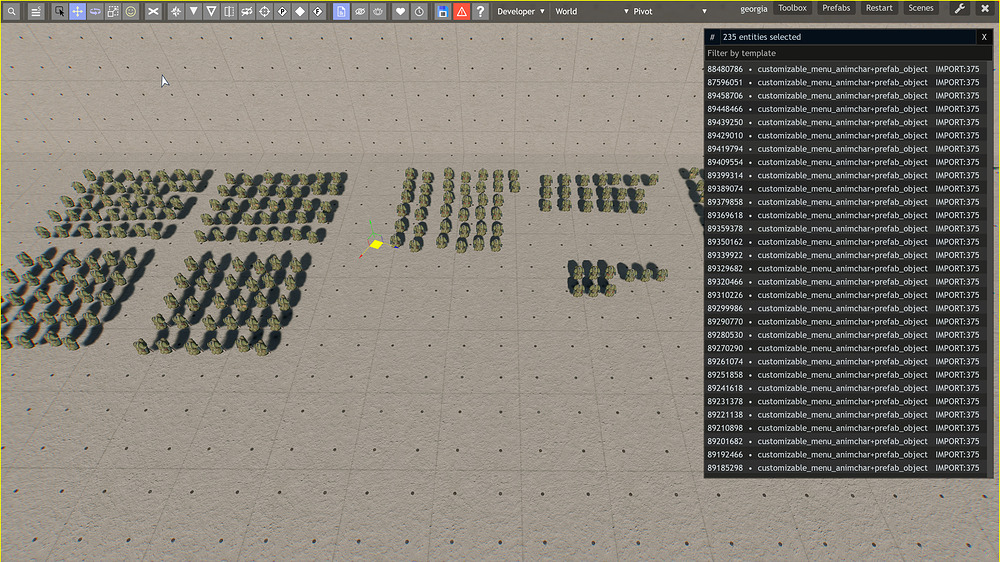Open the Toolbox tab
Viewport: 1000px width, 562px height.
[x=792, y=8]
